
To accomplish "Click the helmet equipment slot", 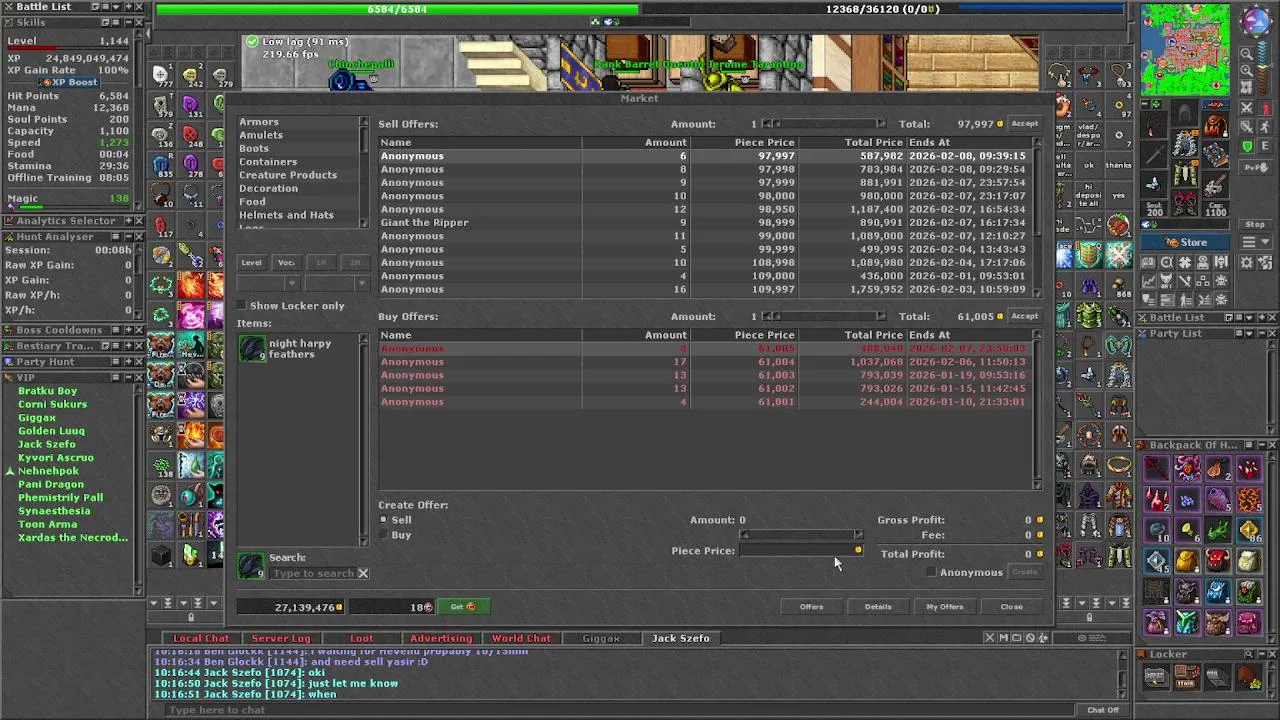I will coord(1186,112).
